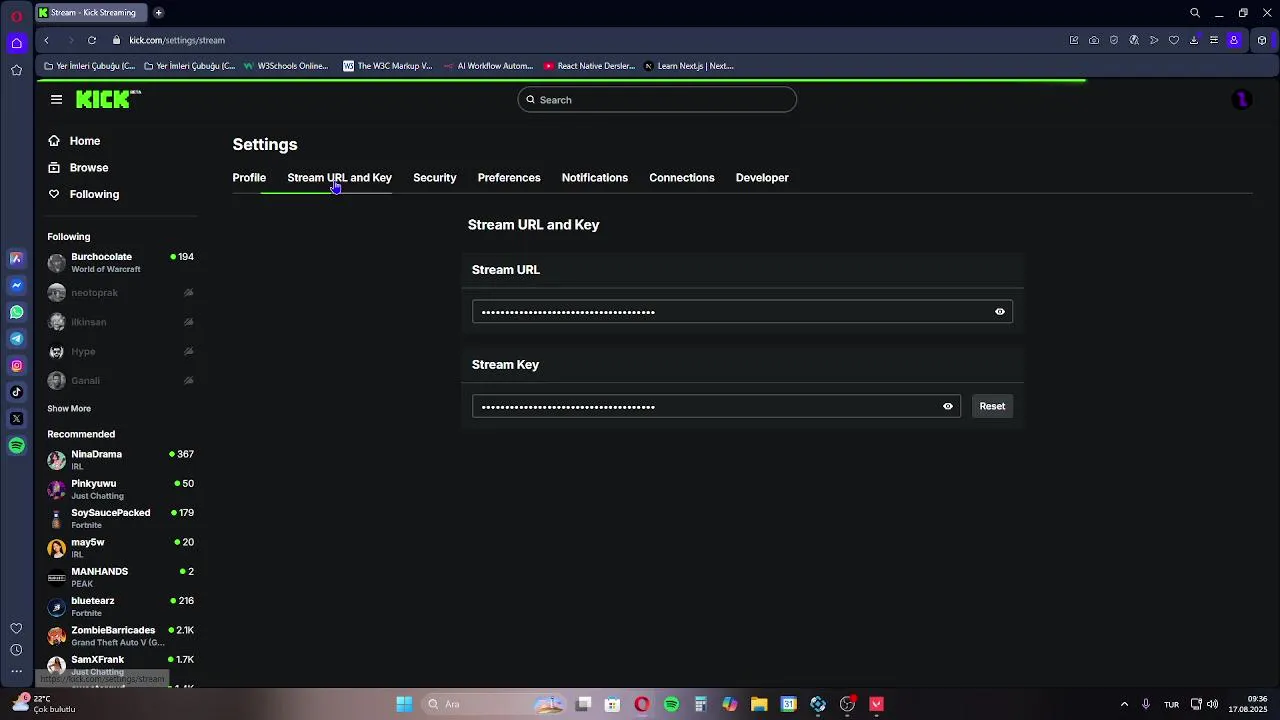Screen dimensions: 1280x720
Task: Open the Connections tab
Action: point(682,178)
